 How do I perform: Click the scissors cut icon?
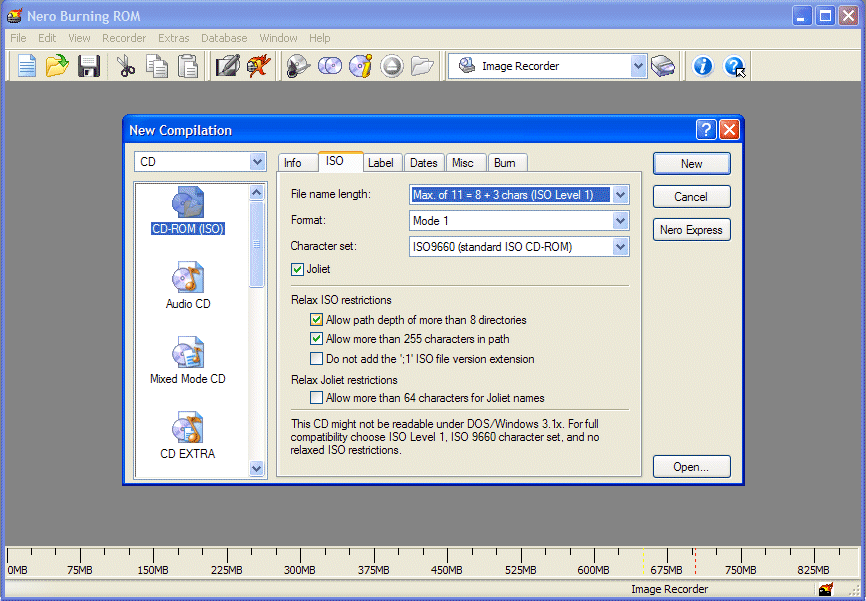click(x=126, y=66)
